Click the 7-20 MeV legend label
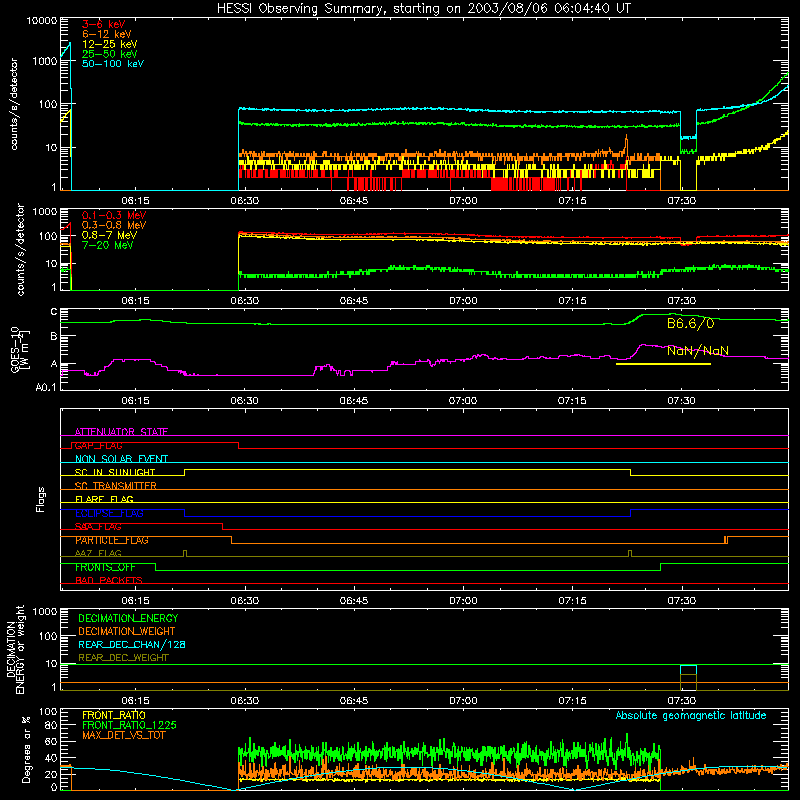This screenshot has width=800, height=800. click(107, 245)
